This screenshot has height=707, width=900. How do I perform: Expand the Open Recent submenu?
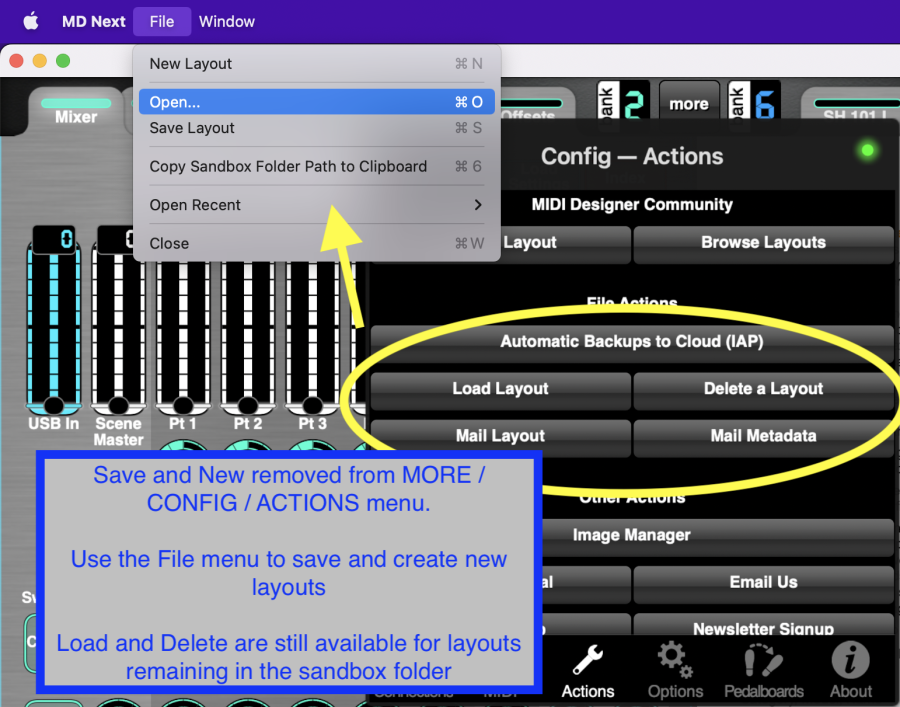click(316, 205)
